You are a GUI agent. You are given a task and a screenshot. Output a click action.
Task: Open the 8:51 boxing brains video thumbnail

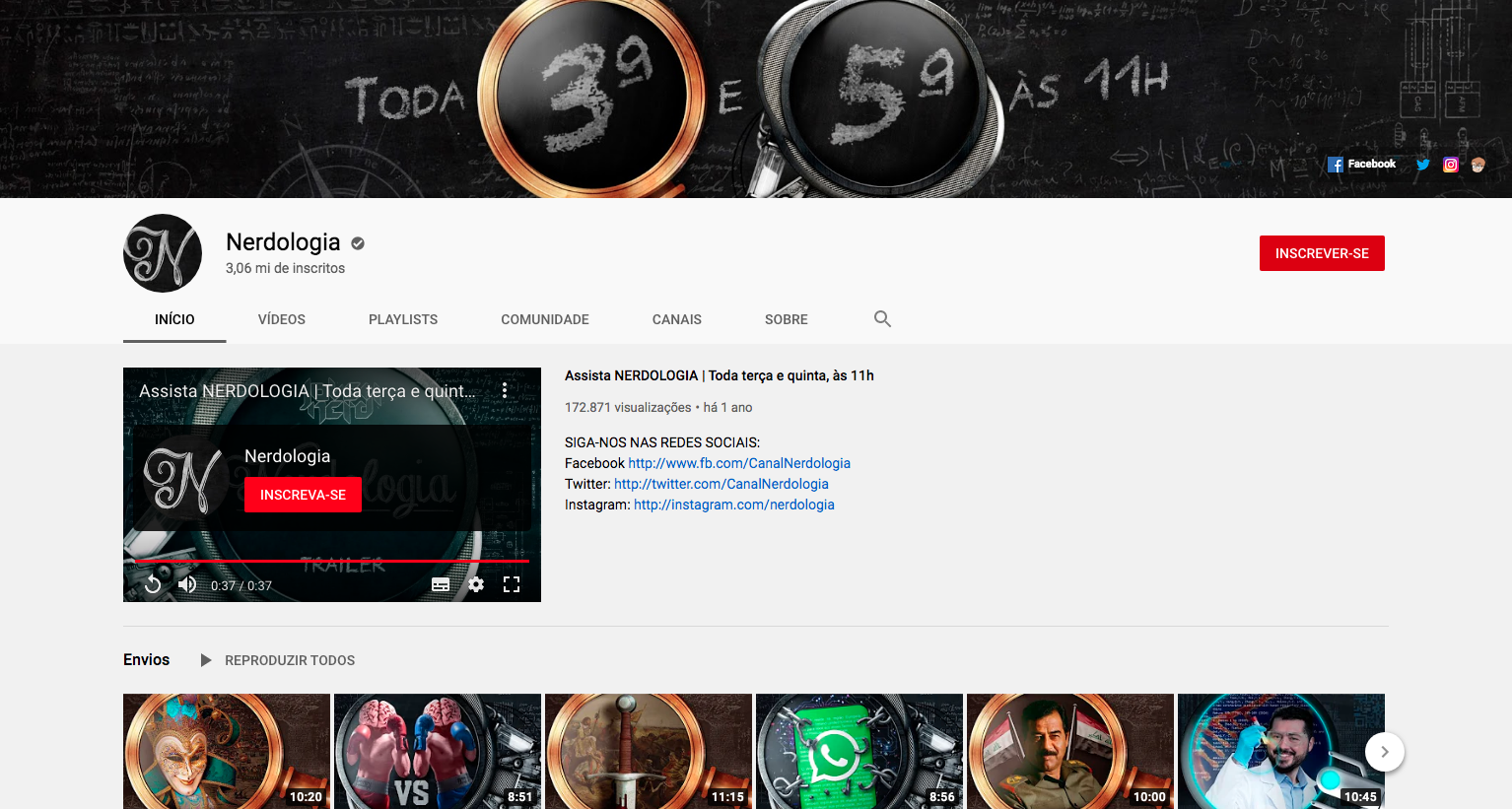(x=438, y=751)
